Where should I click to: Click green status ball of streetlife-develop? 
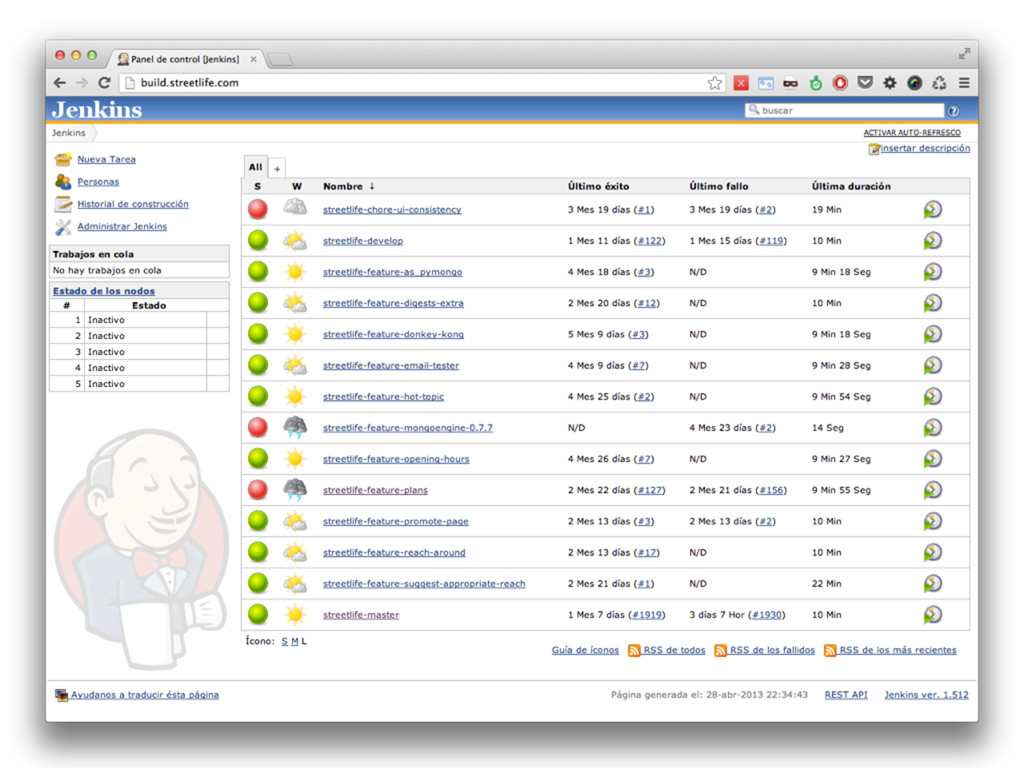click(x=258, y=240)
